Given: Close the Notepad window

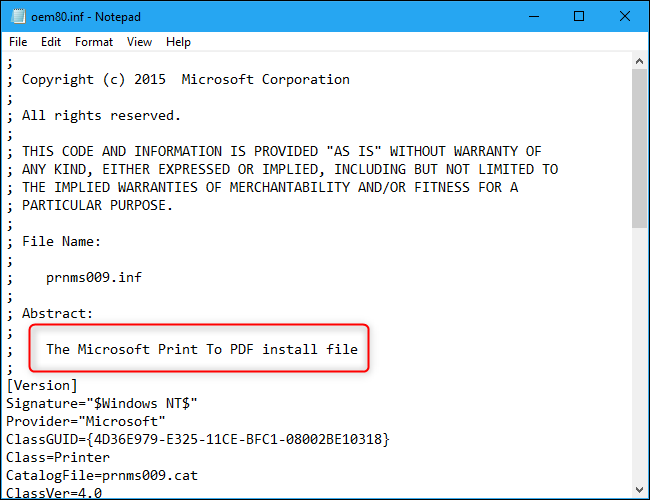Looking at the screenshot, I should [625, 16].
